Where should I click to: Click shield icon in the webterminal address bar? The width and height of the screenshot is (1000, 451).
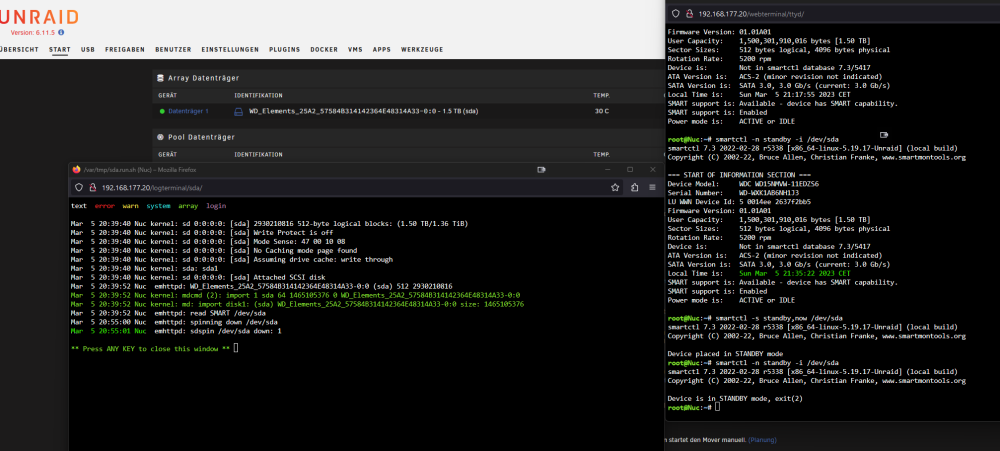click(676, 13)
